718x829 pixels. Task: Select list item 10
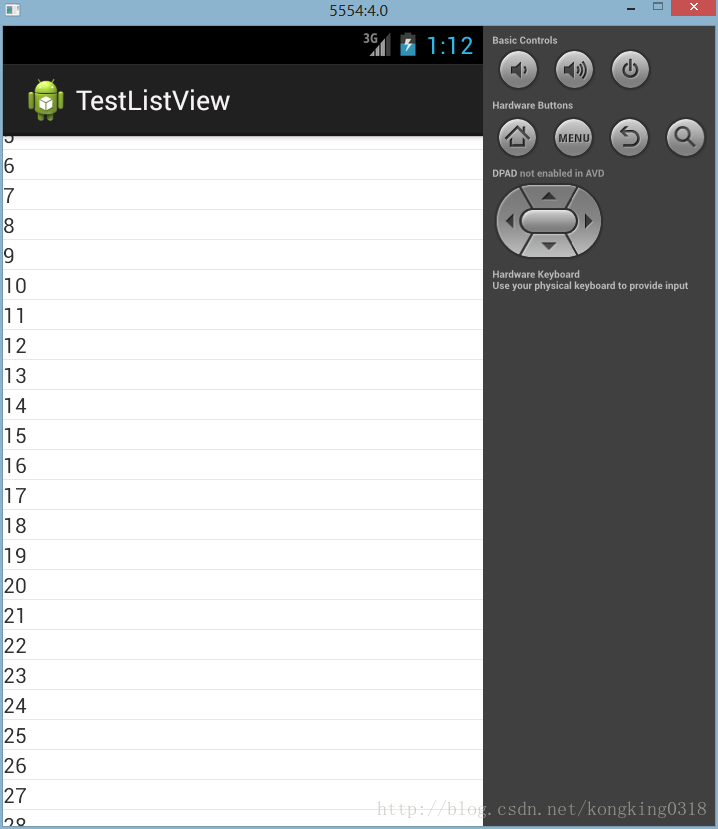point(243,285)
